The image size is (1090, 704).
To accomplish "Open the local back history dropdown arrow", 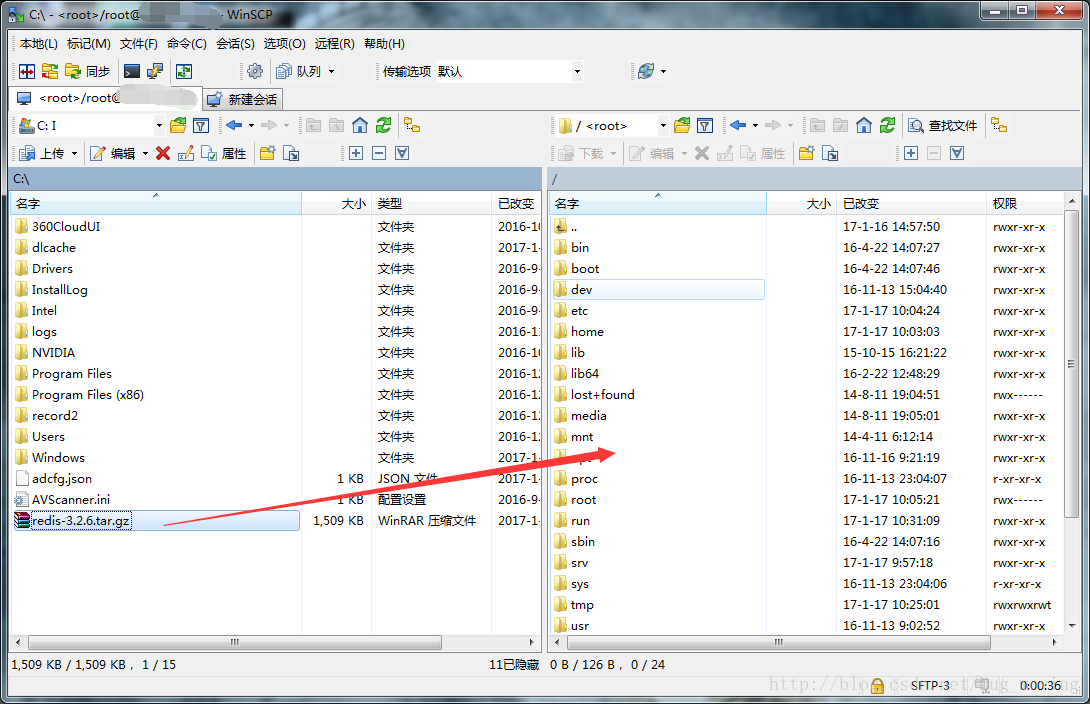I will [x=252, y=125].
